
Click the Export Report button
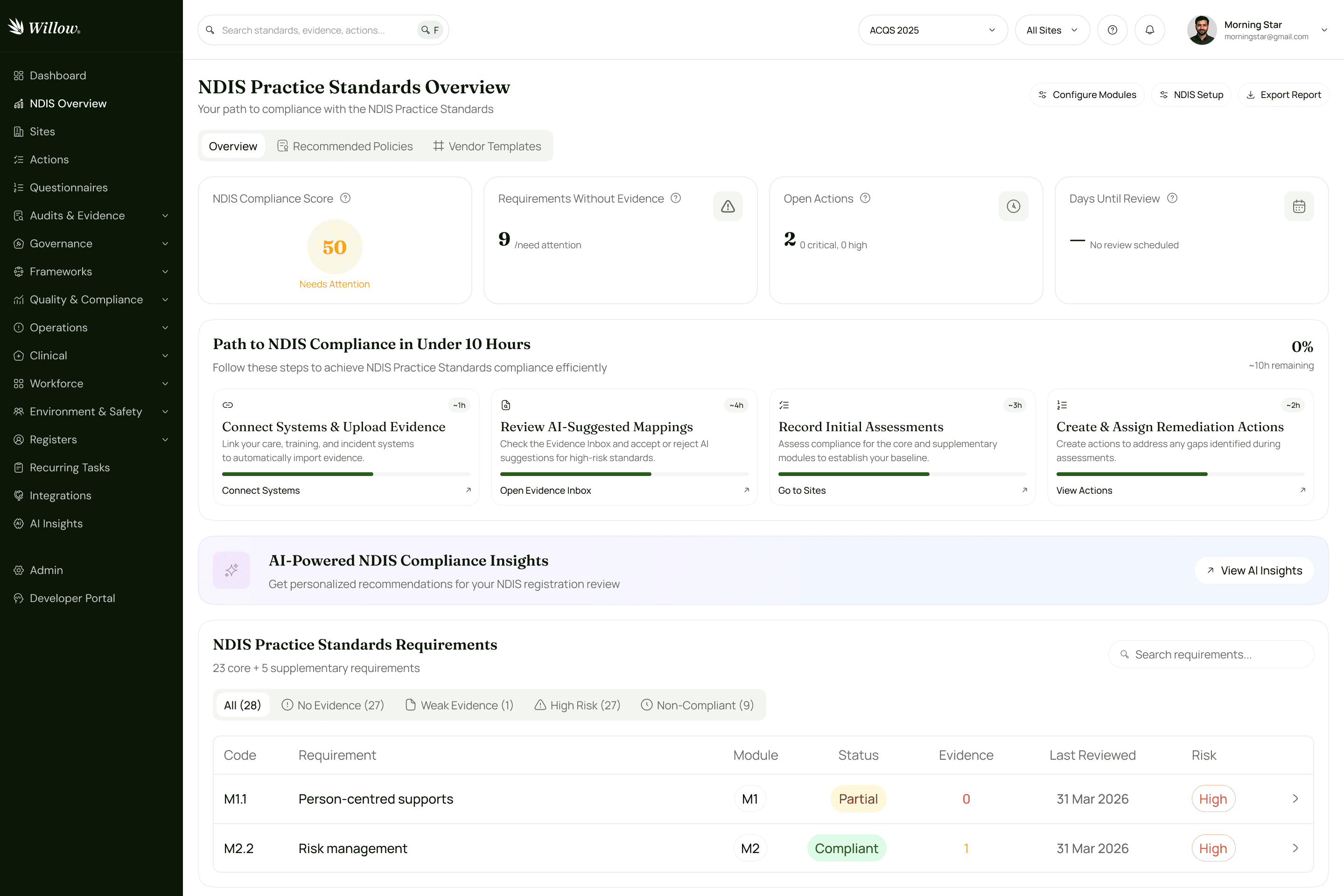pos(1283,94)
